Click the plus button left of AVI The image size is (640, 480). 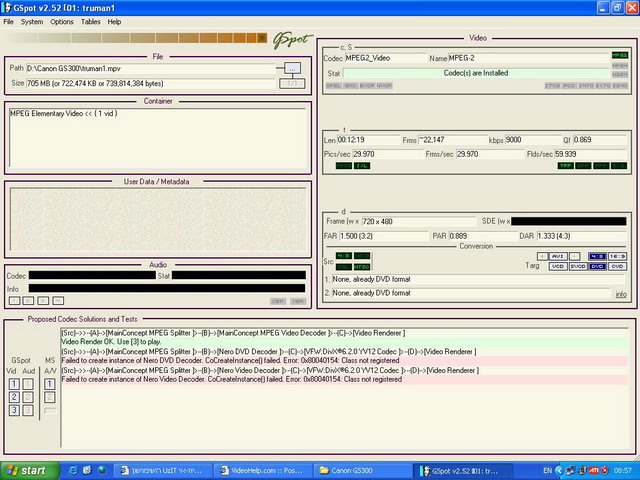pyautogui.click(x=542, y=256)
